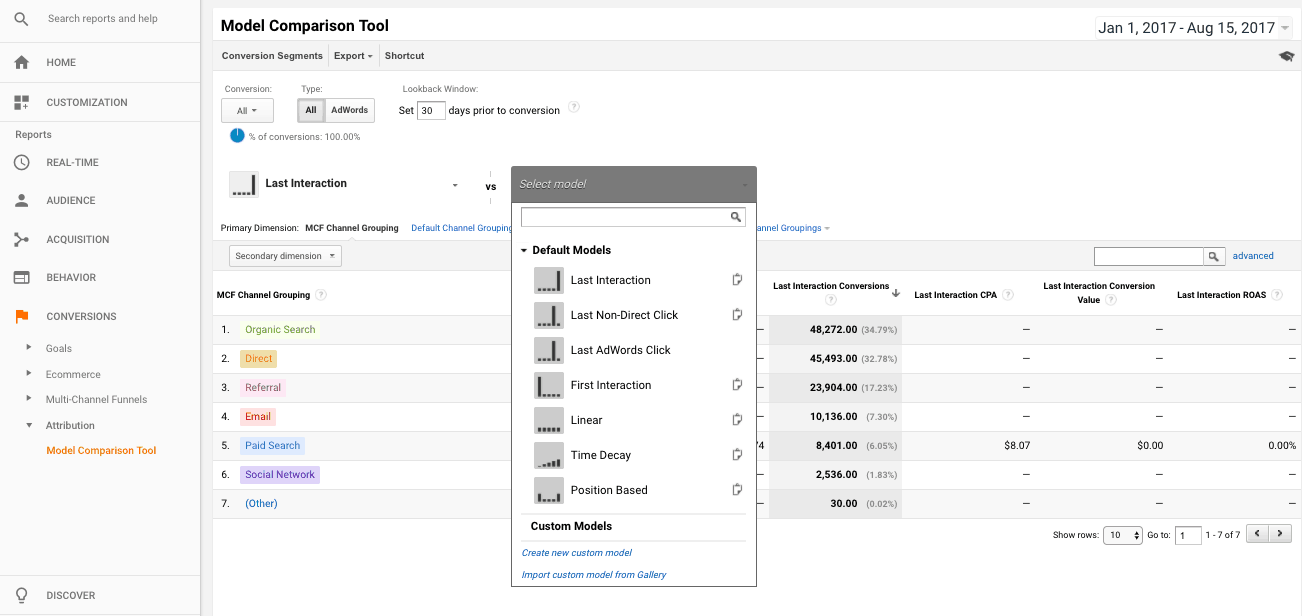Click the Create new custom model link
1302x616 pixels.
tap(576, 552)
